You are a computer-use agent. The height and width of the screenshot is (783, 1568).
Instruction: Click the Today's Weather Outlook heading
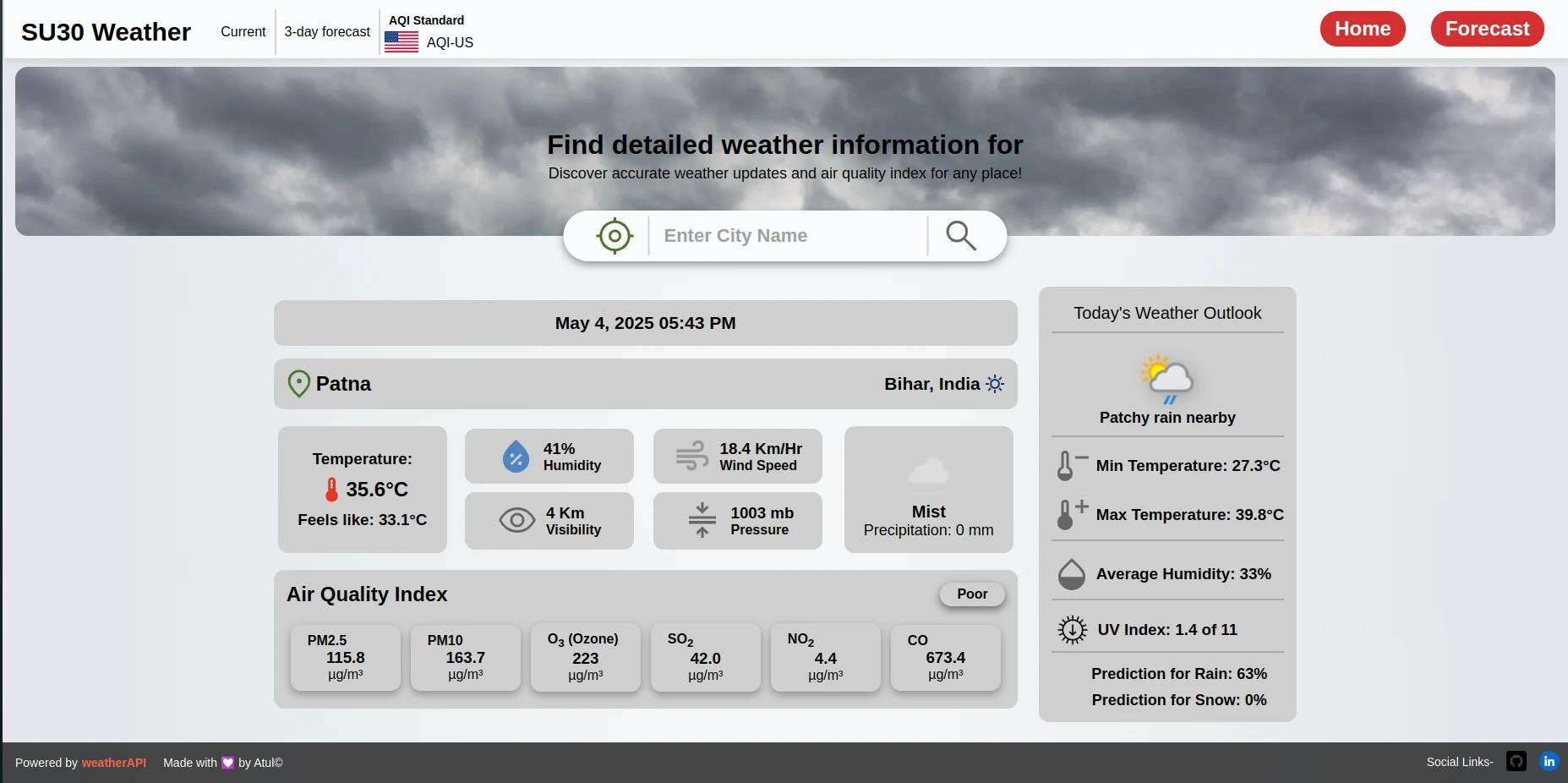[x=1167, y=313]
